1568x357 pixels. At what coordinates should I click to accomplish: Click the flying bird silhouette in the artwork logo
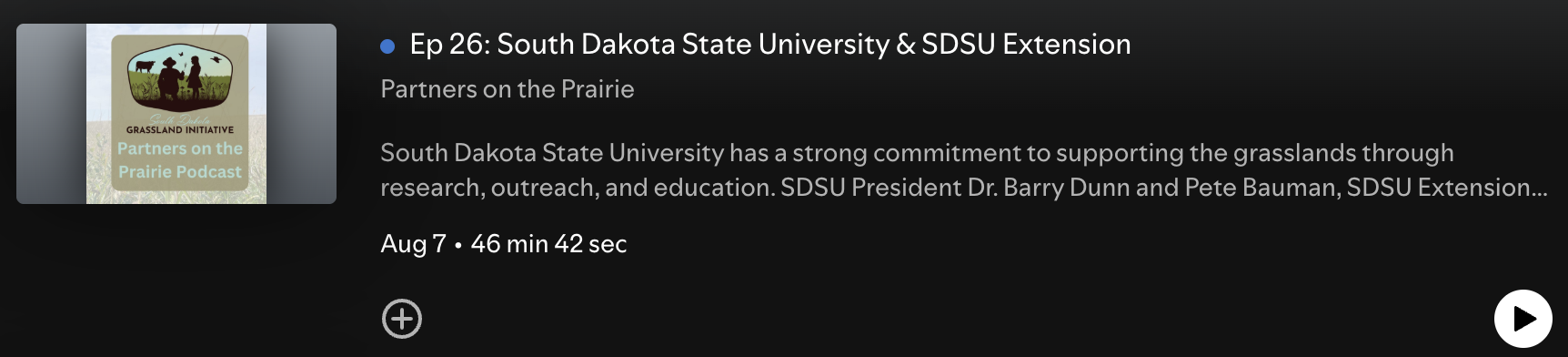point(216,60)
